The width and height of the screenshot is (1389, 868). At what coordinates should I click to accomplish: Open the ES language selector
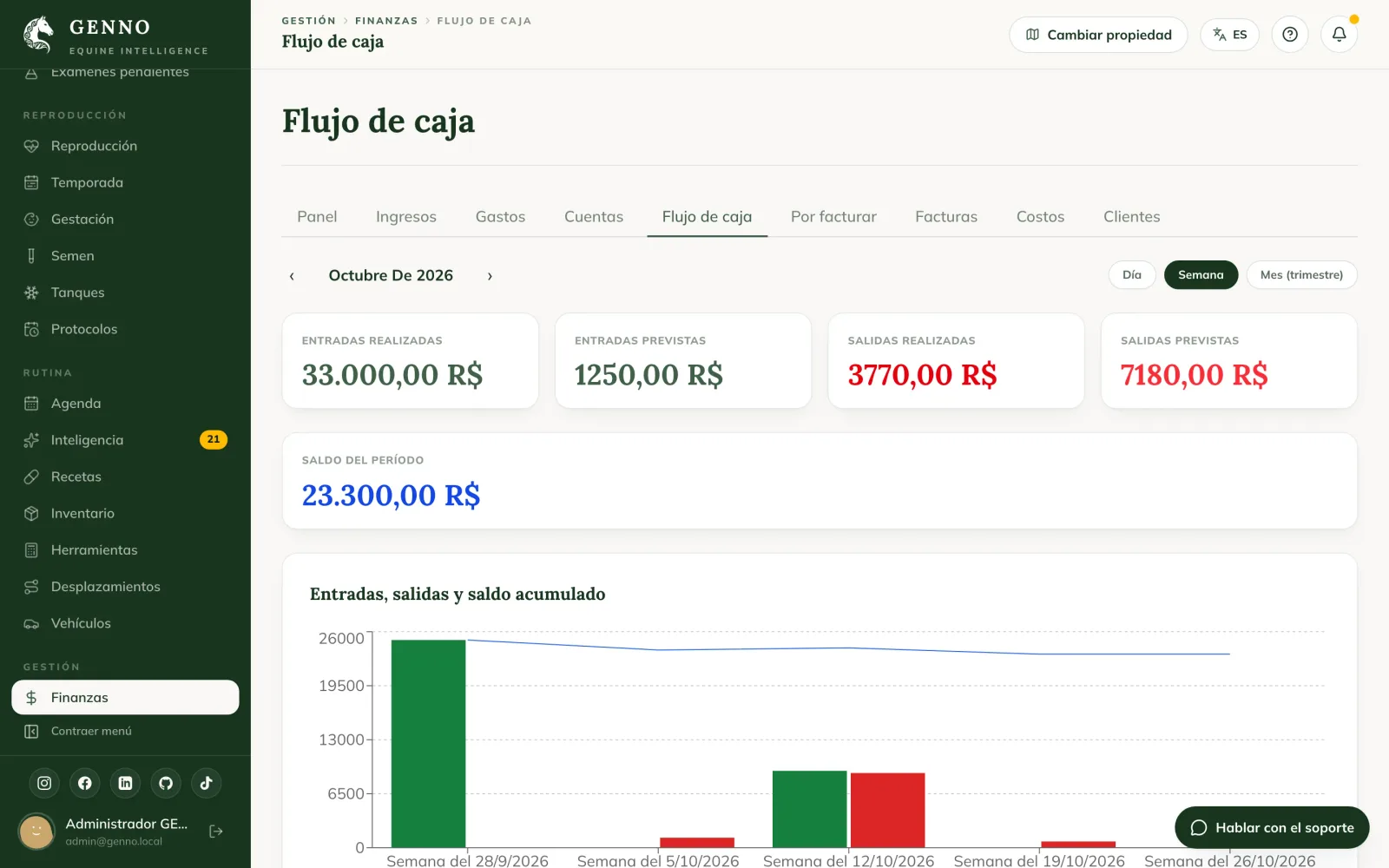[1229, 35]
